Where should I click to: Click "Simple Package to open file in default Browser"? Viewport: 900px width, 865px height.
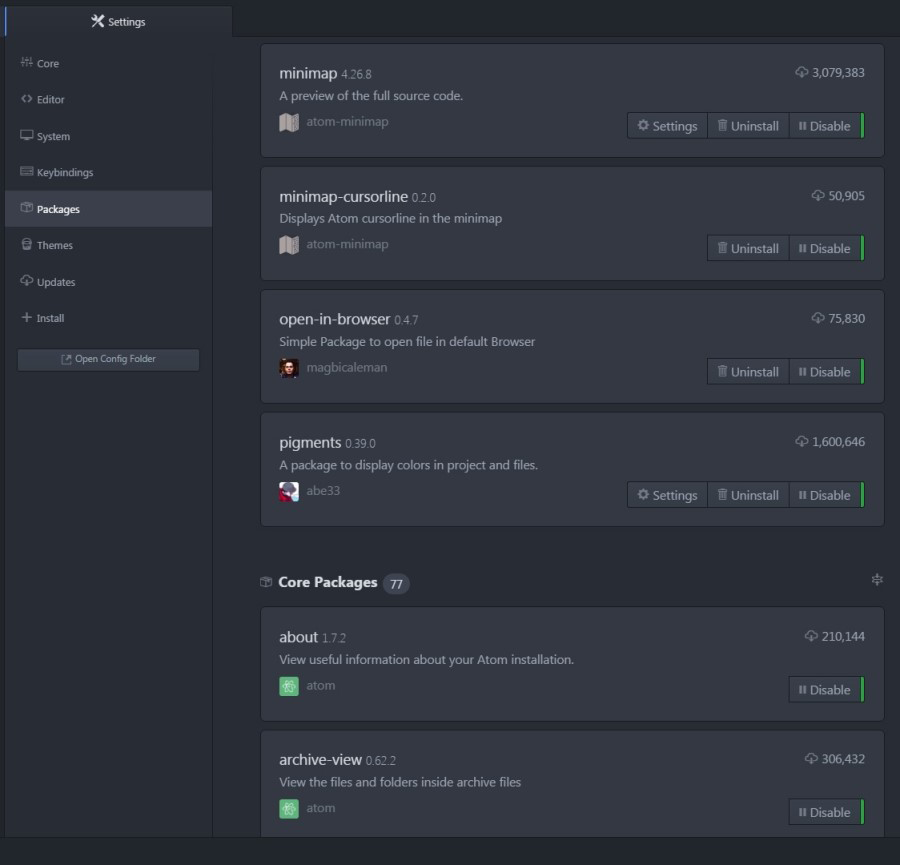click(x=407, y=342)
